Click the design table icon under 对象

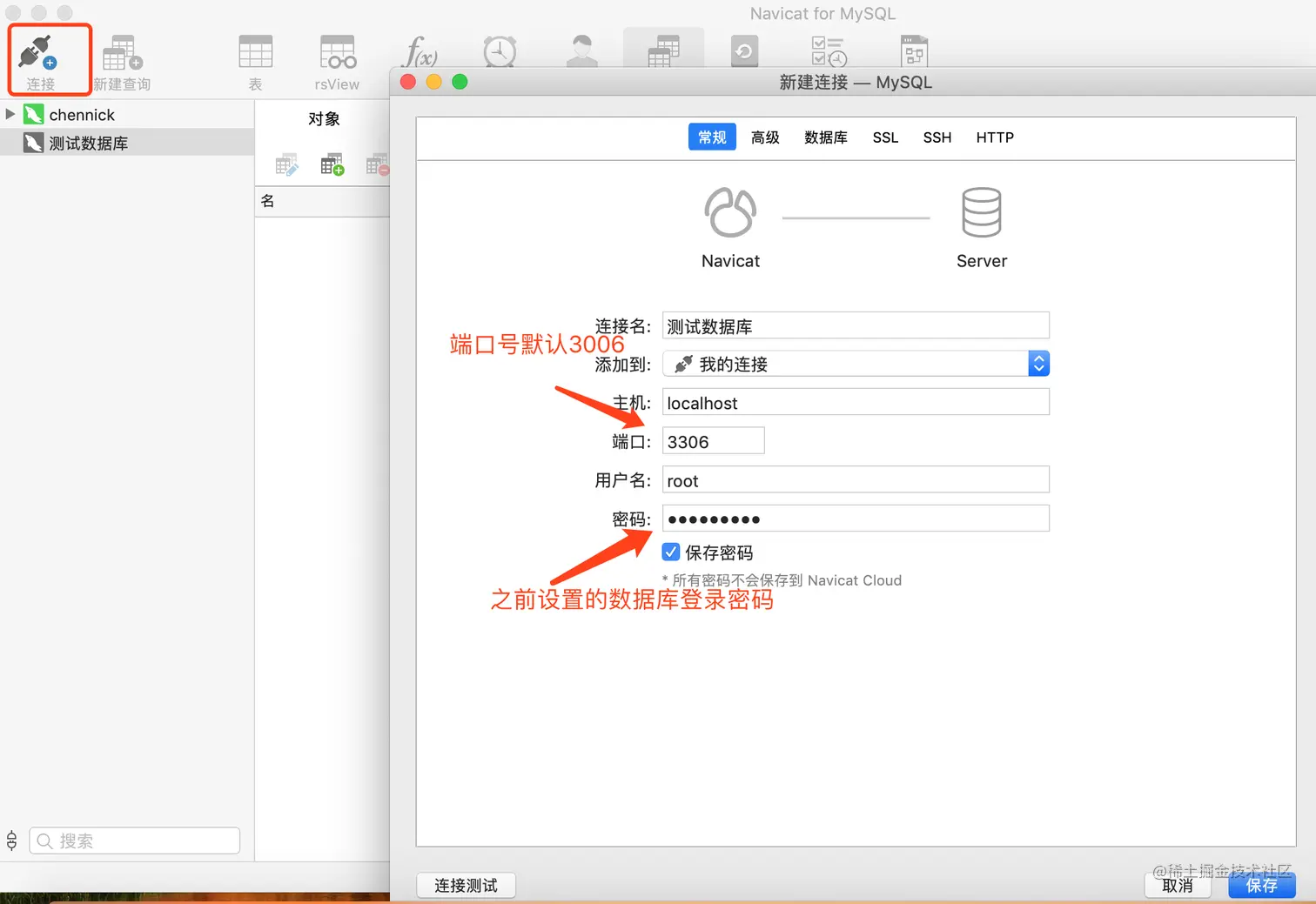point(286,164)
